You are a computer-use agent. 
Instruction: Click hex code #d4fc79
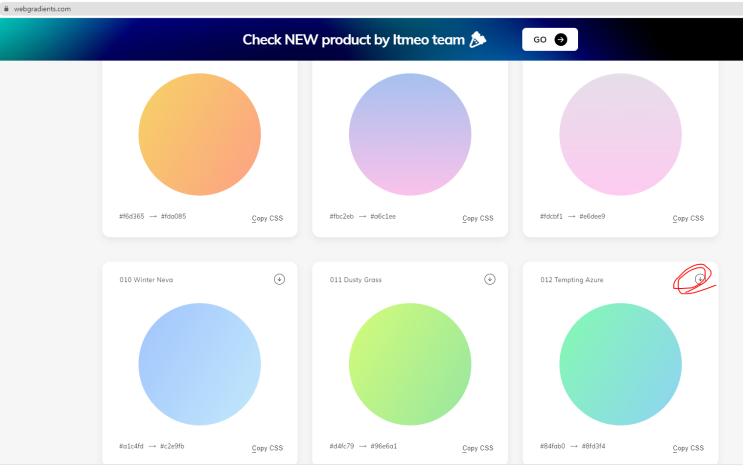342,446
